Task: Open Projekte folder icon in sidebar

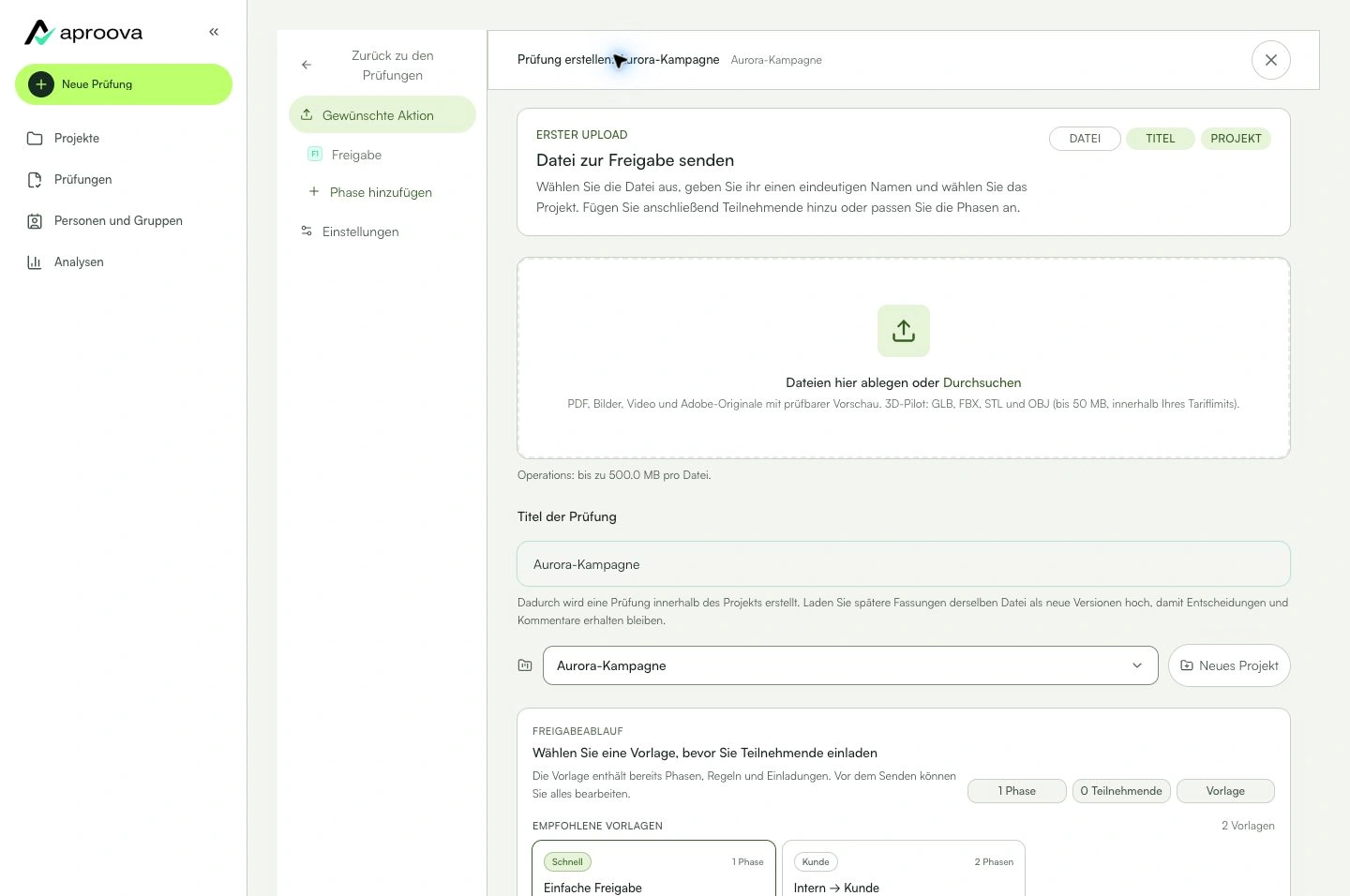Action: (x=35, y=139)
